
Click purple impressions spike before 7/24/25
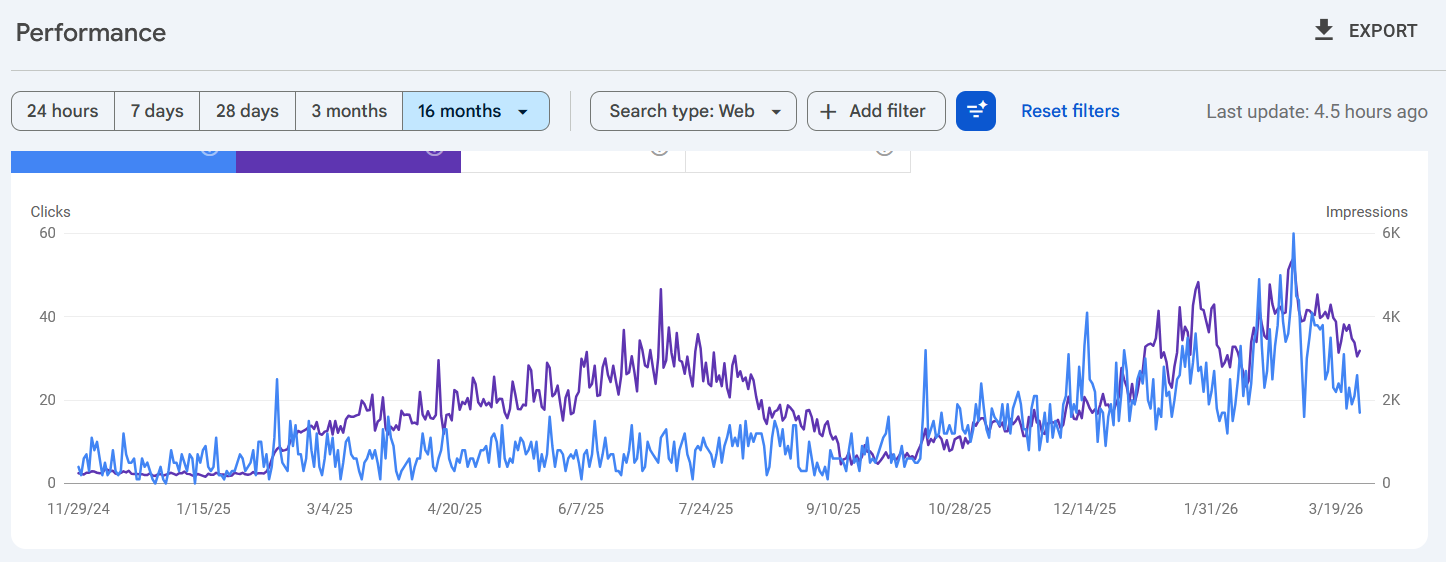[x=661, y=290]
